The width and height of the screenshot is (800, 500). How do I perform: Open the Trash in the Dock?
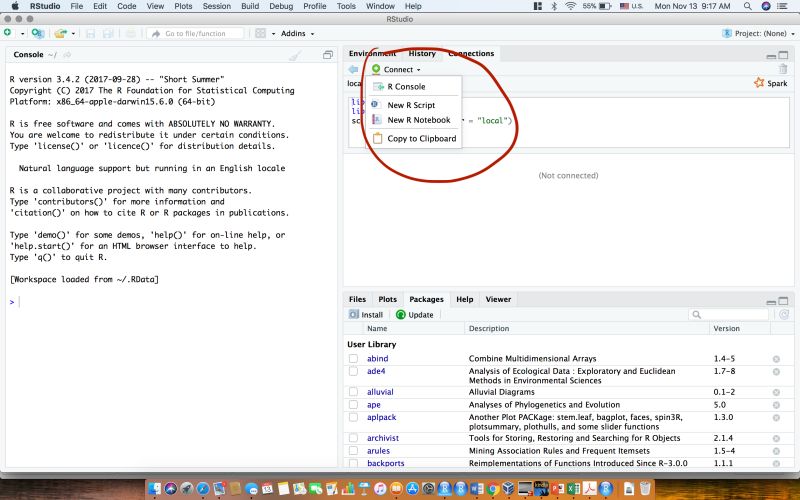click(645, 489)
